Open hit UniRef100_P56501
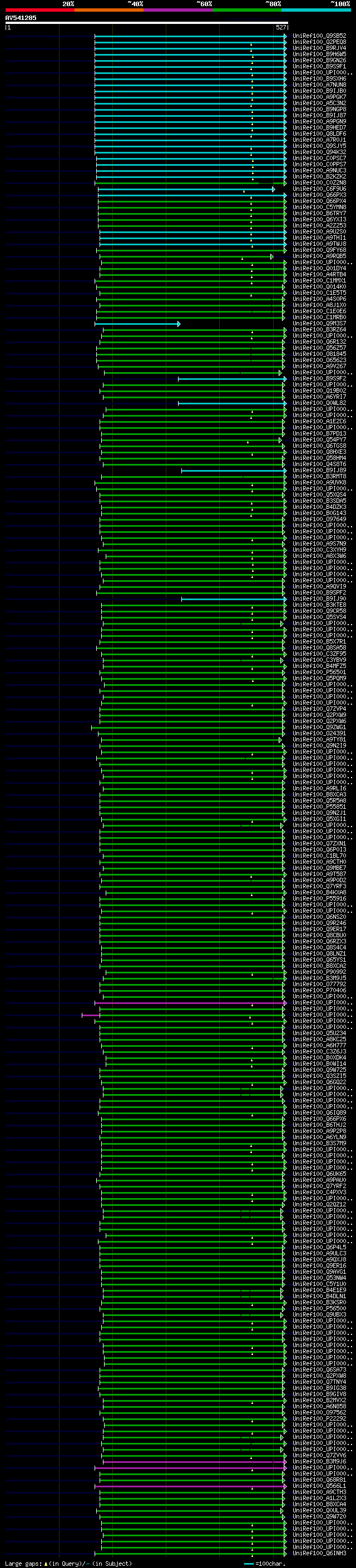Screen dimensions: 356x1568 pos(319,672)
